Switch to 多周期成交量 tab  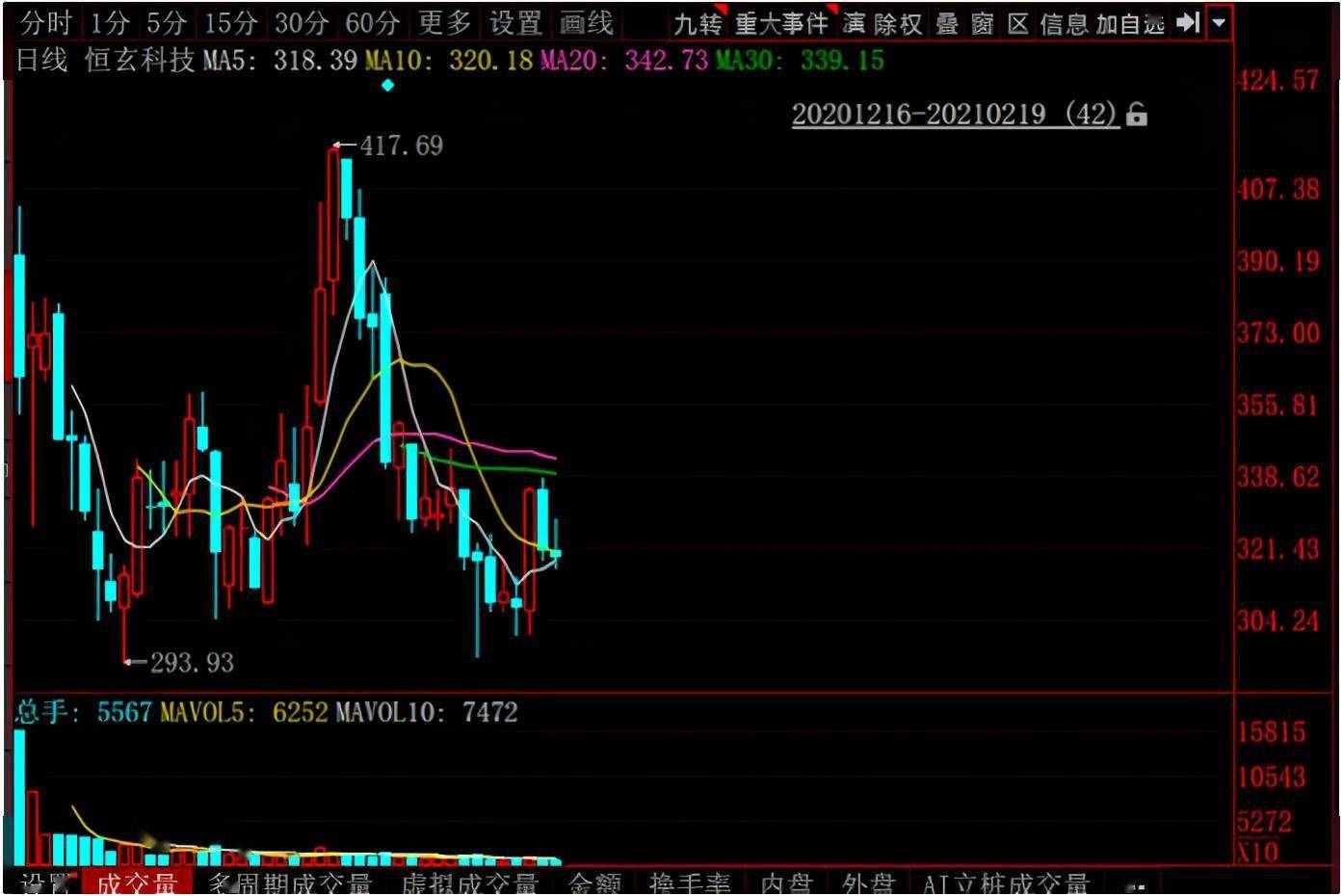point(290,883)
